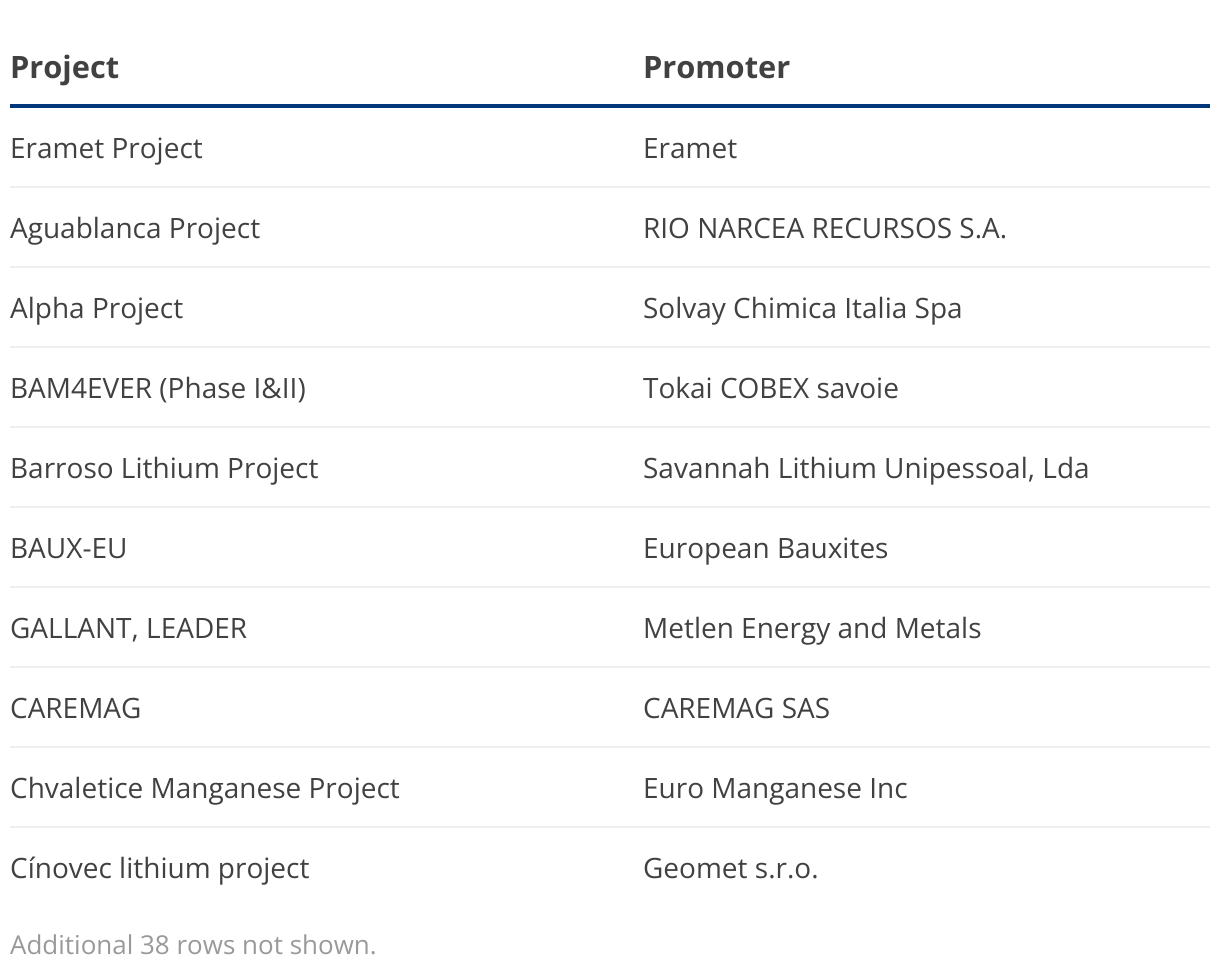Click promoter RIO NARCEA RECURSOS S.A.
Image resolution: width=1220 pixels, height=972 pixels.
(825, 228)
